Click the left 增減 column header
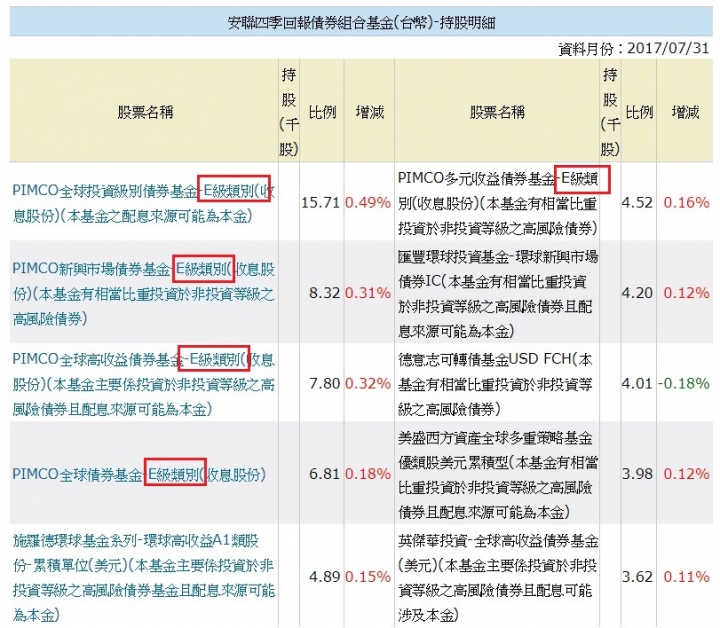The height and width of the screenshot is (628, 720). (x=369, y=112)
